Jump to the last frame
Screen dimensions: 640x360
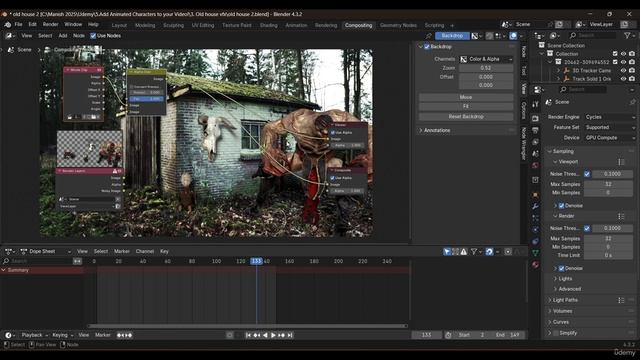(x=290, y=335)
